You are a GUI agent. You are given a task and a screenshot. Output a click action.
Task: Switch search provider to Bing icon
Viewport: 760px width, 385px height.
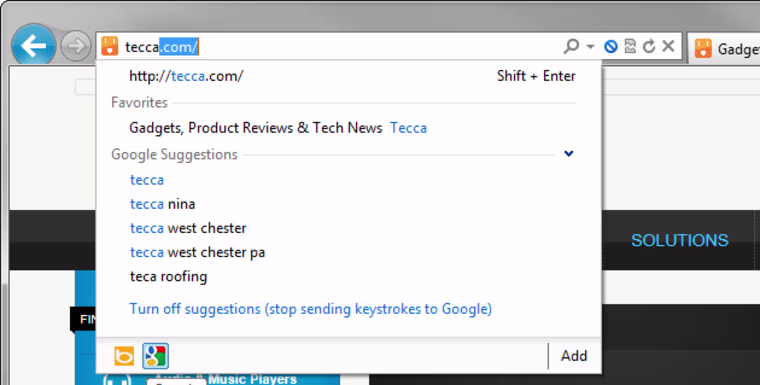click(x=124, y=356)
